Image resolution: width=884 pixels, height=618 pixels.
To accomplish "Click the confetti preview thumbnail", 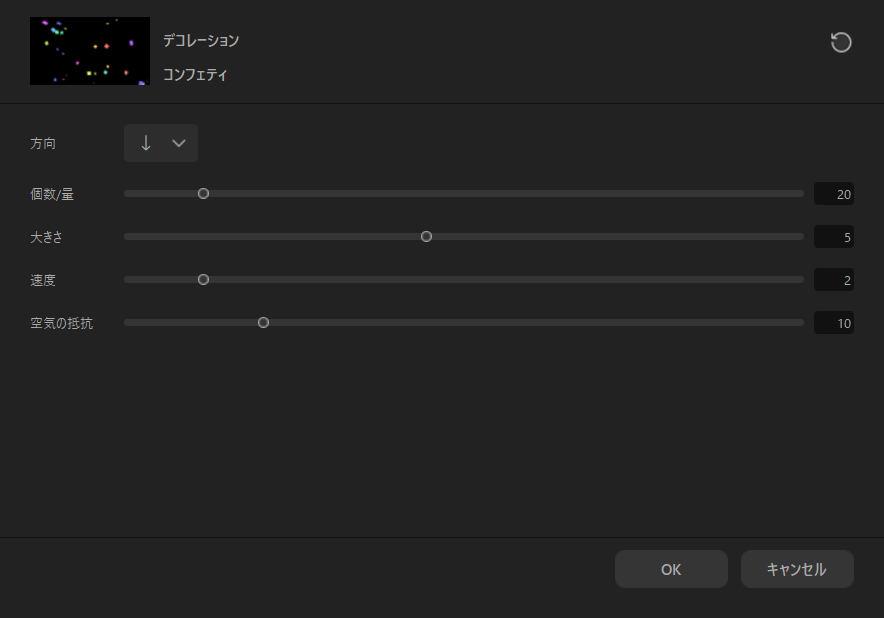I will pyautogui.click(x=89, y=51).
